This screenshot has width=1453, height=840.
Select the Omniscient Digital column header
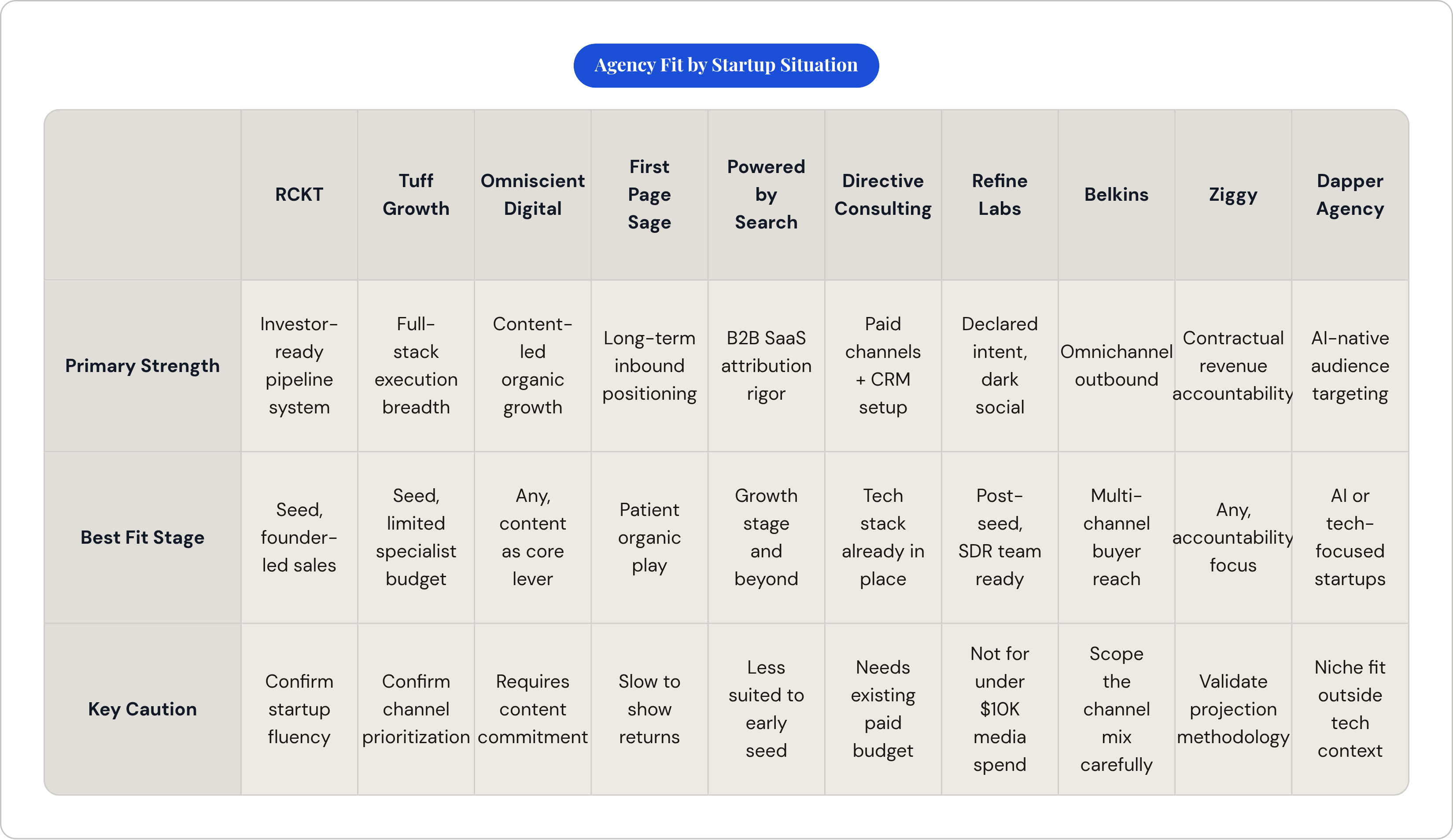click(x=533, y=194)
